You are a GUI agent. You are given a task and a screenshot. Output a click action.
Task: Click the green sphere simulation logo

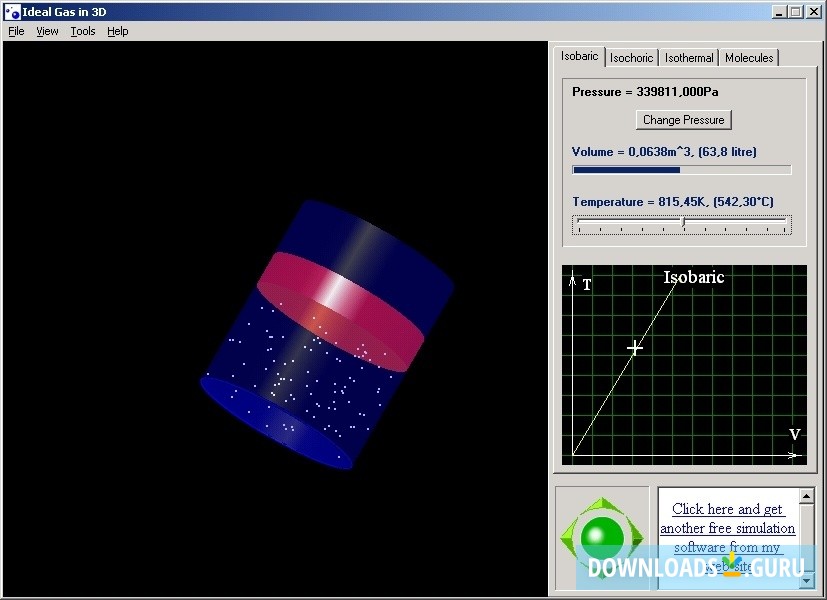click(601, 536)
